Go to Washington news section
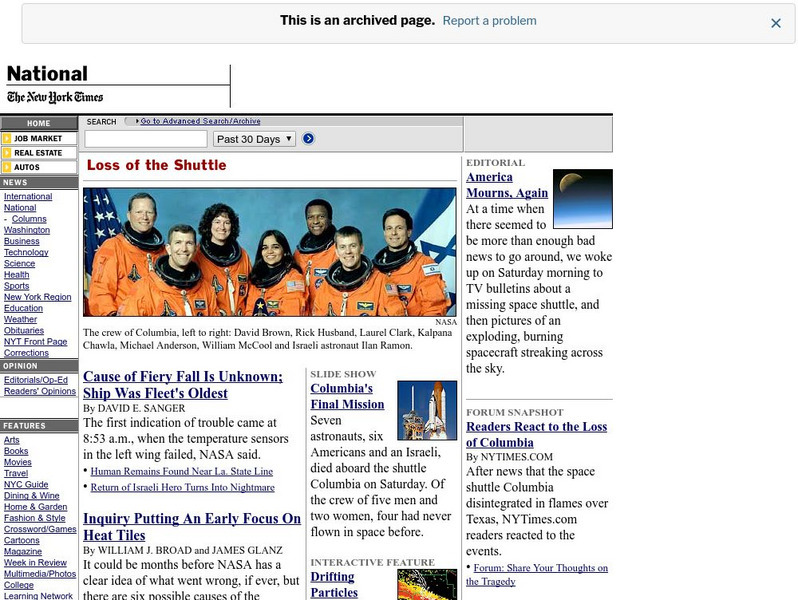 pyautogui.click(x=27, y=230)
